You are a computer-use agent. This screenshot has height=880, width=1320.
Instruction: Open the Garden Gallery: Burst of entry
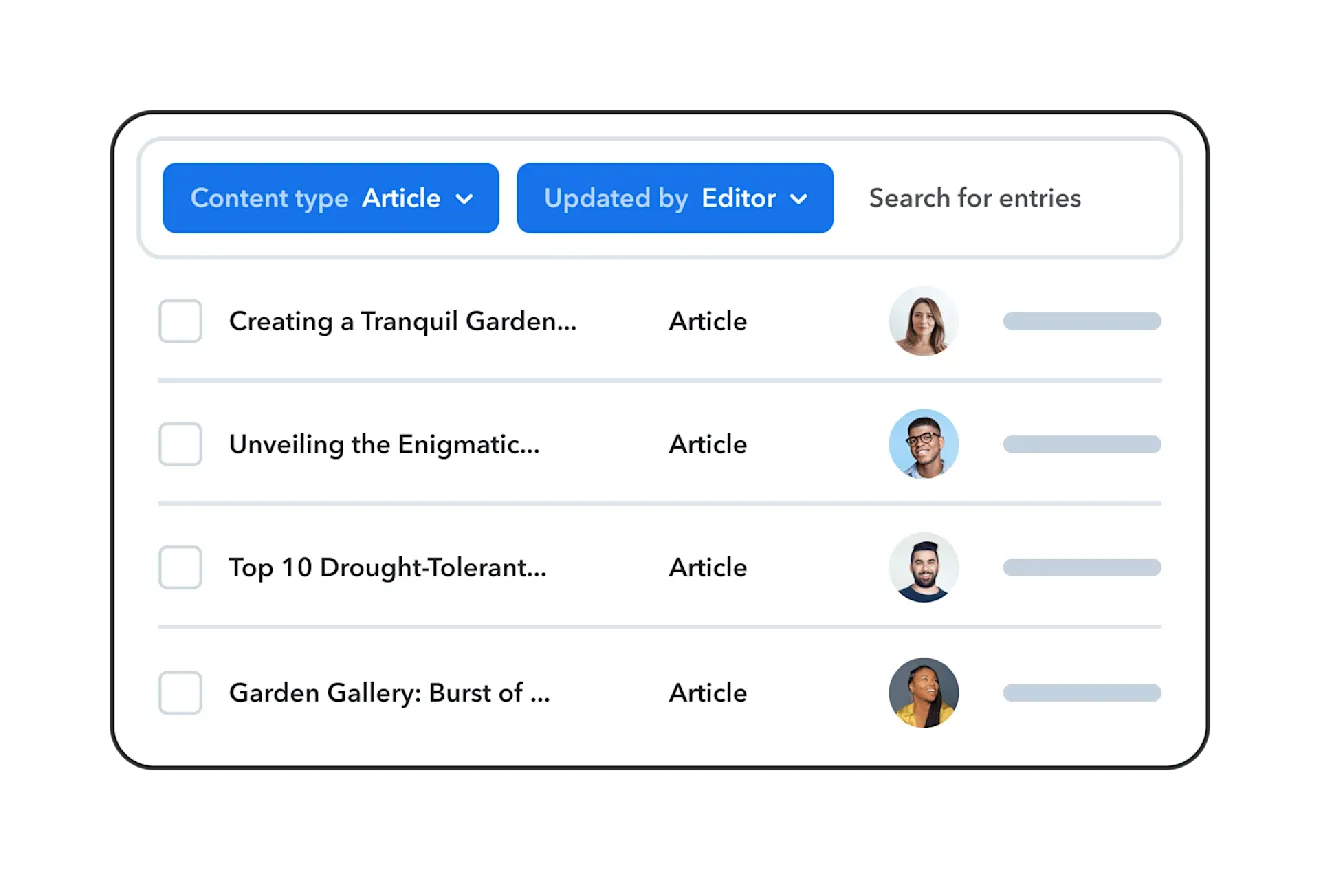coord(389,693)
